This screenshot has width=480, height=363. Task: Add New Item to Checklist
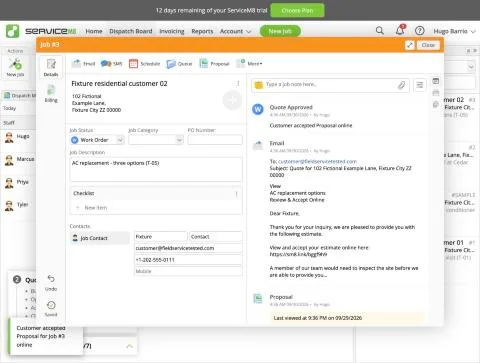pyautogui.click(x=96, y=208)
